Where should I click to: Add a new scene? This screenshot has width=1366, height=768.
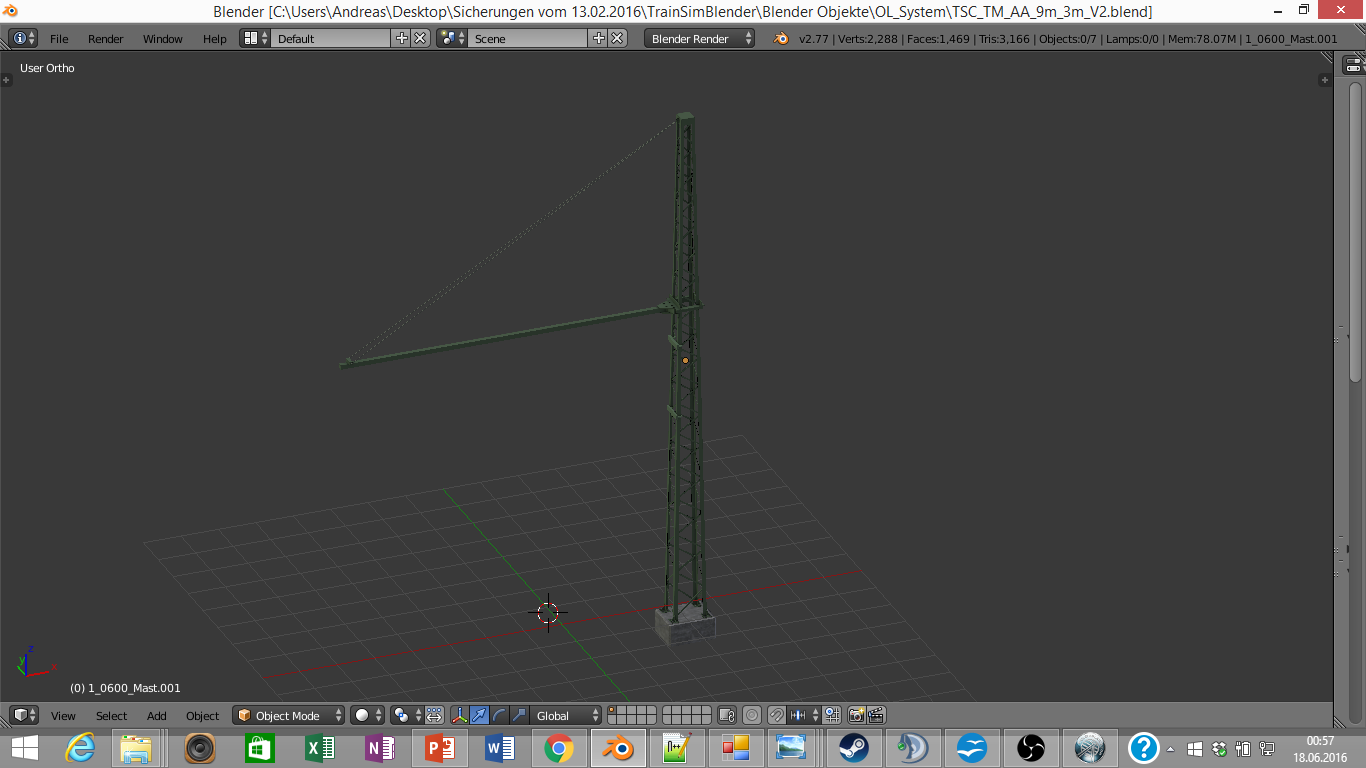coord(599,39)
